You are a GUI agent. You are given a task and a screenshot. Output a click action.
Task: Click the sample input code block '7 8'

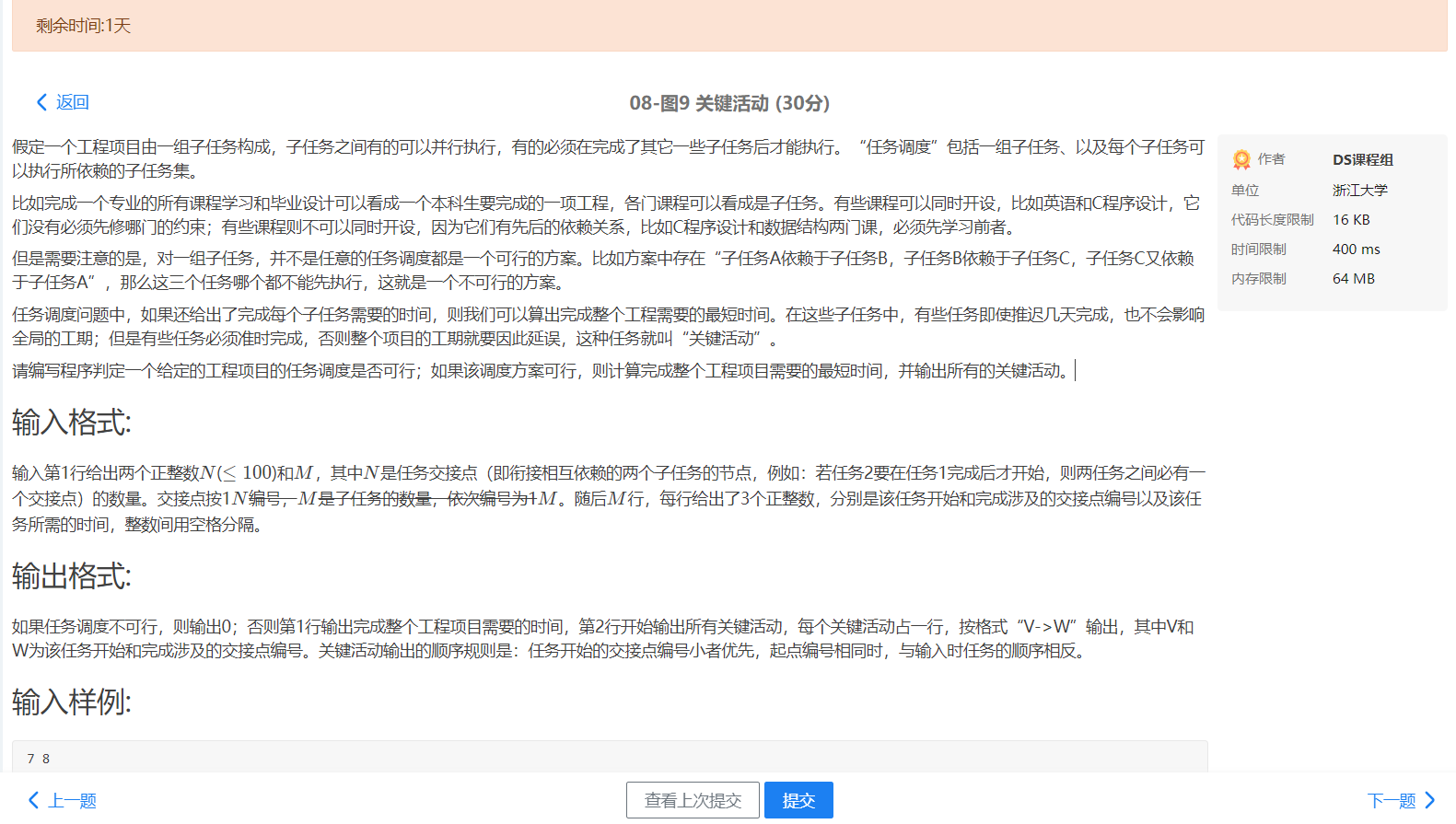coord(610,757)
